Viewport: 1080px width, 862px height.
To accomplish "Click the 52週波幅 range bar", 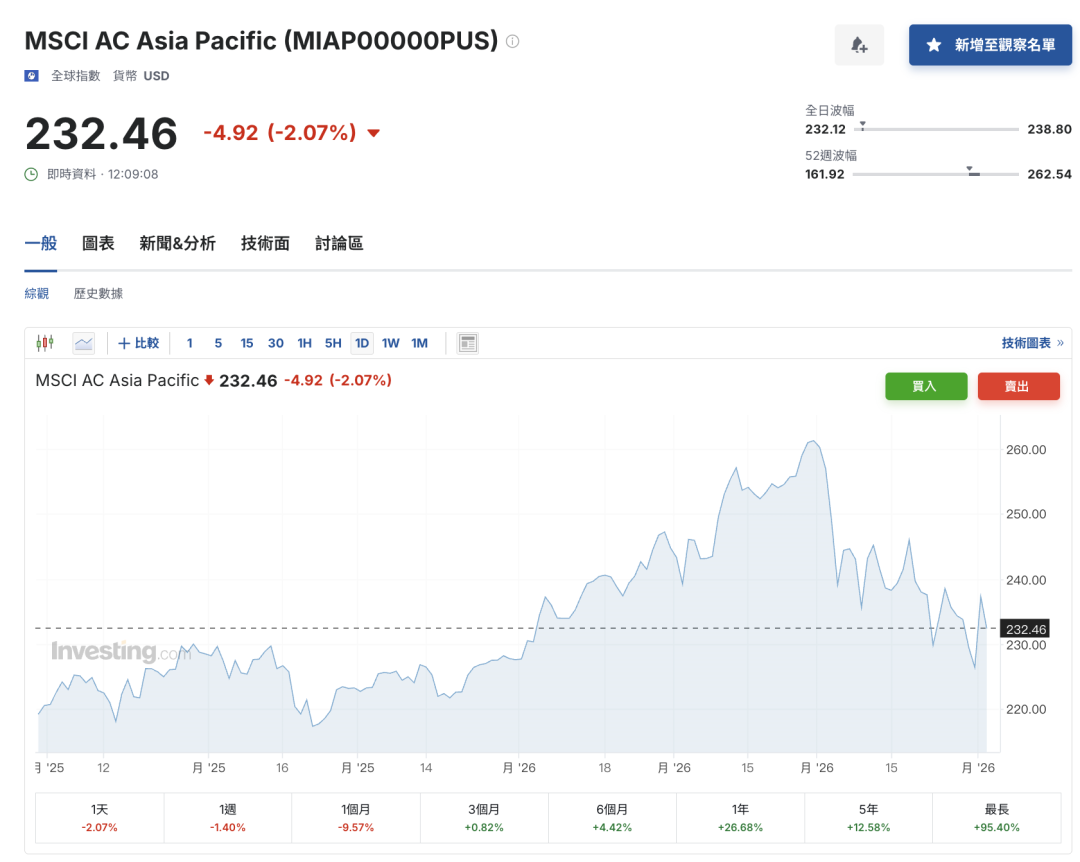I will pyautogui.click(x=935, y=174).
